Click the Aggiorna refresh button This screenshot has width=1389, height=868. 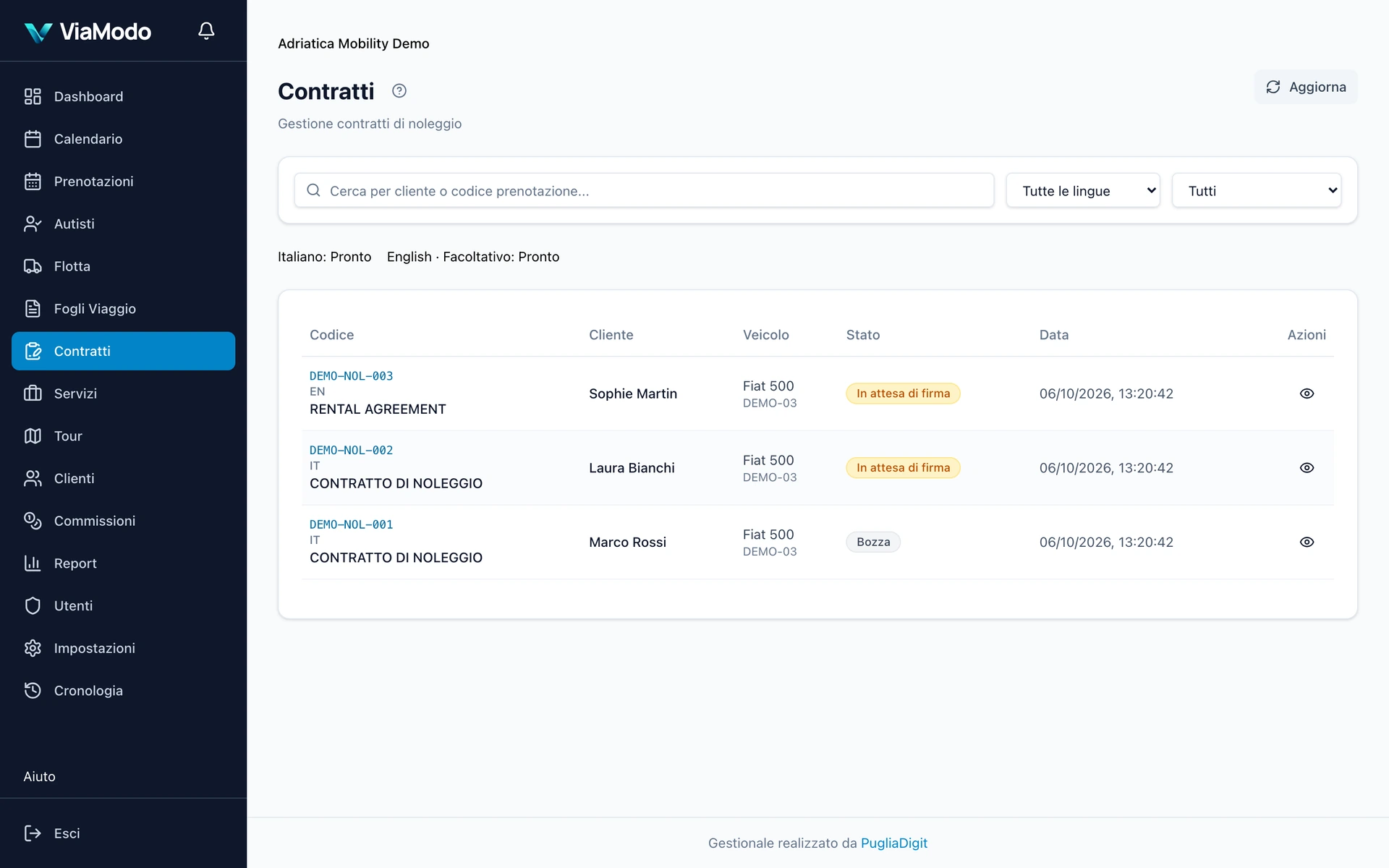(1306, 87)
